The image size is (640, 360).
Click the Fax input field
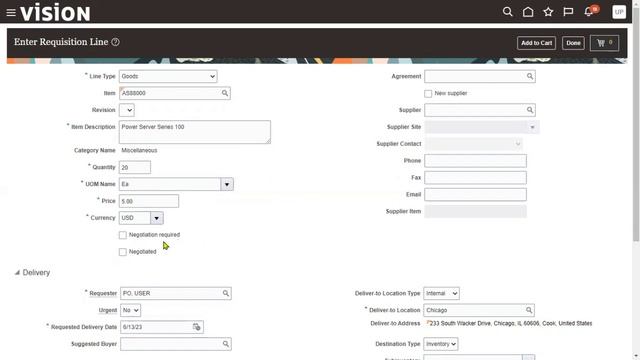(475, 178)
